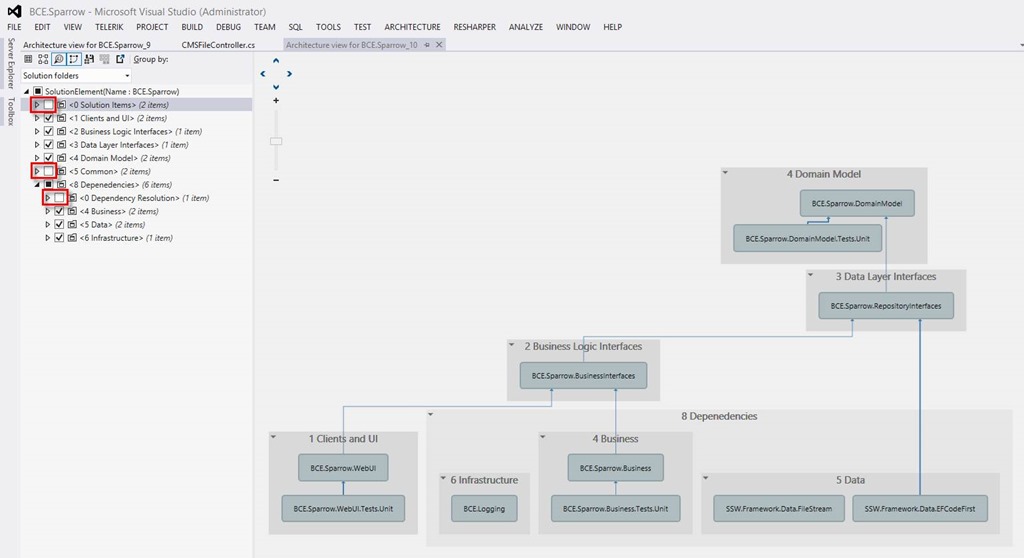1024x558 pixels.
Task: Close the Architecture view BCE.Sparrow_10 tab
Action: point(439,44)
